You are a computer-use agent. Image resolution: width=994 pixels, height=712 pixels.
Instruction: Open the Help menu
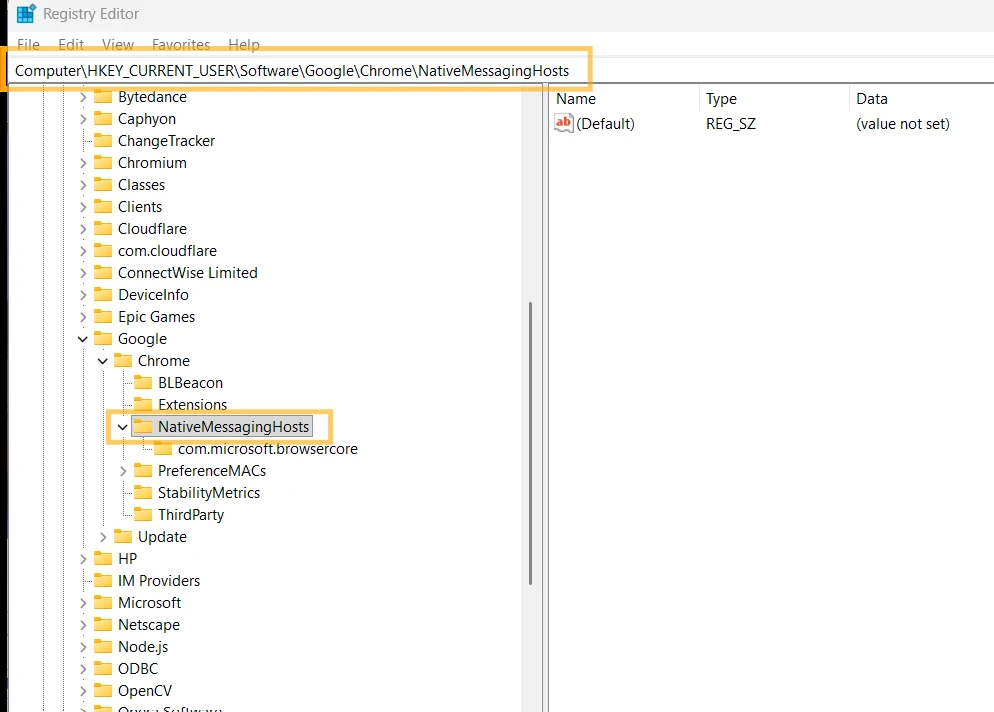pyautogui.click(x=244, y=45)
